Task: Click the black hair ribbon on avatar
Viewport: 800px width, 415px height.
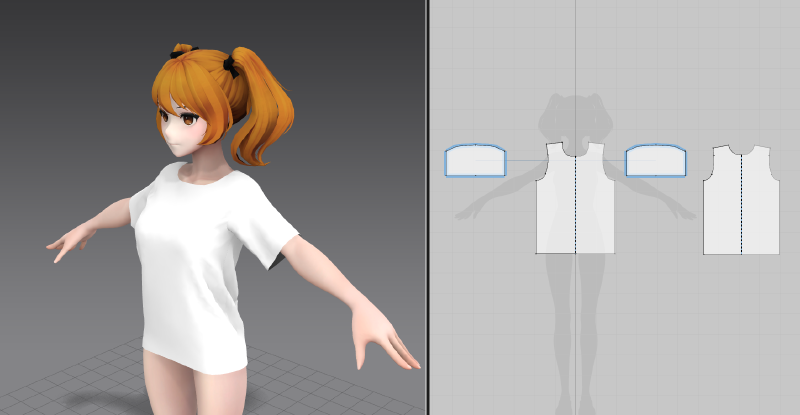Action: [229, 66]
